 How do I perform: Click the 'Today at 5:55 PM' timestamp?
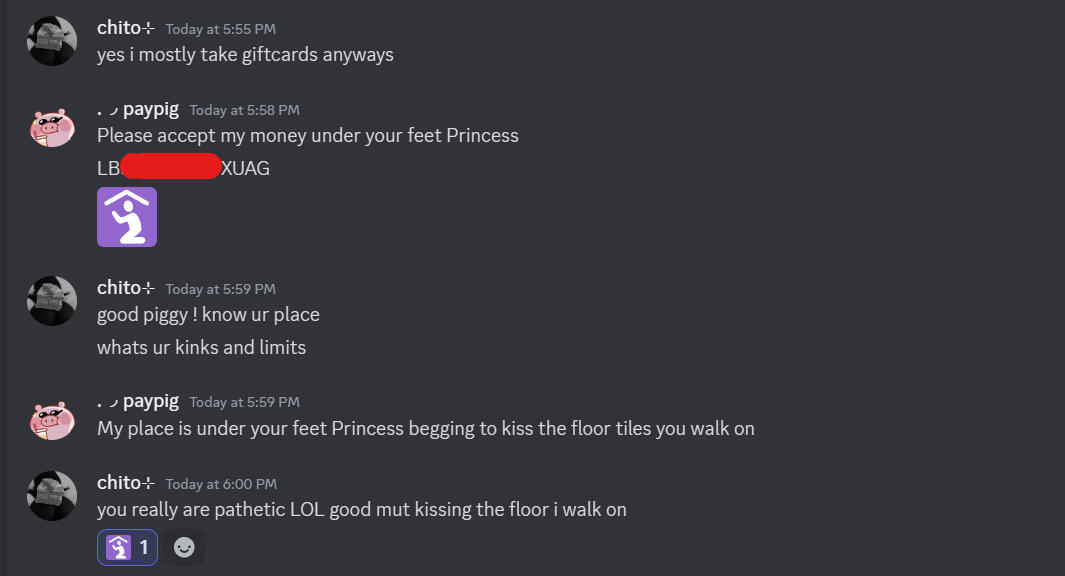219,28
